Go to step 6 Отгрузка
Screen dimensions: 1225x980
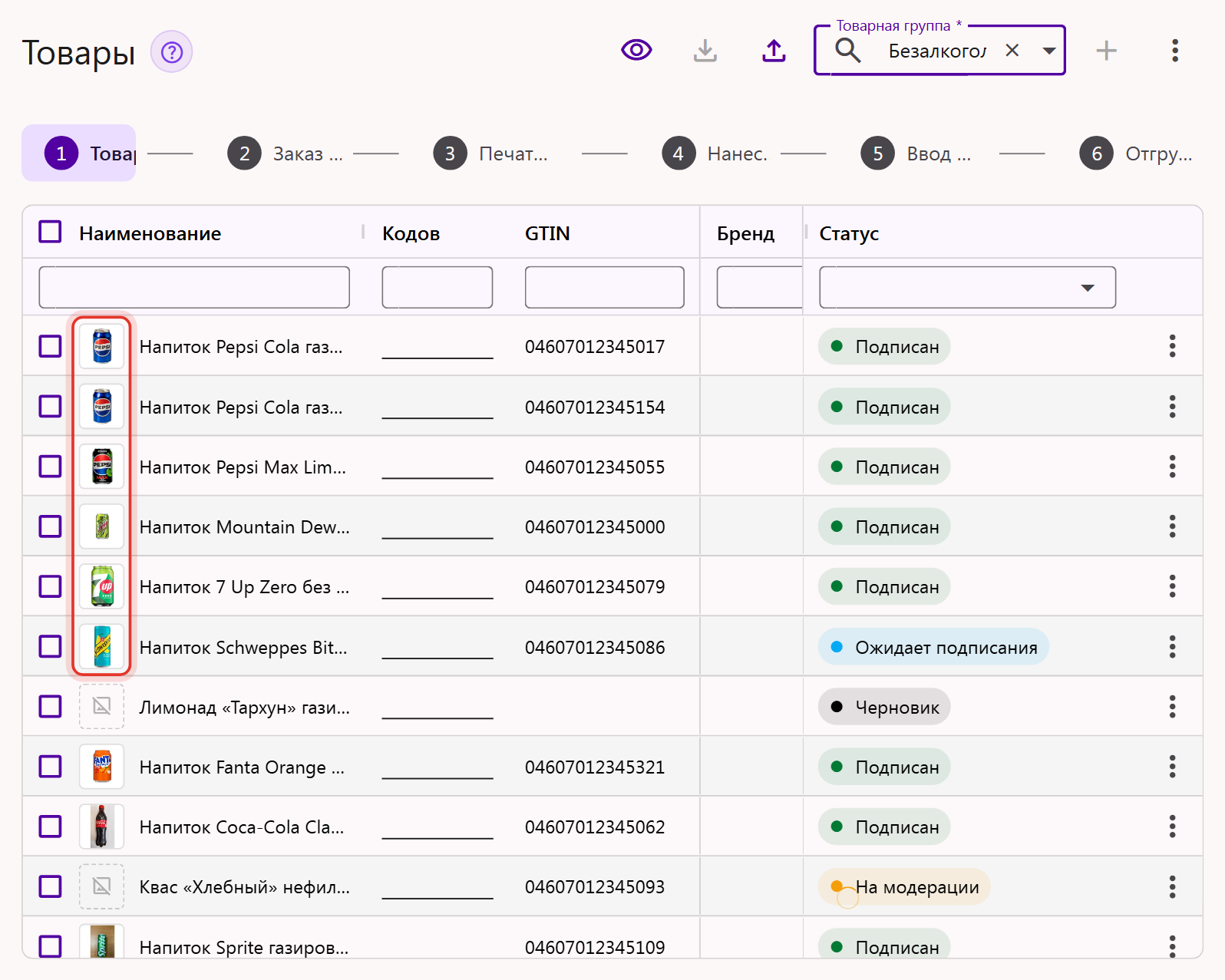[1137, 153]
